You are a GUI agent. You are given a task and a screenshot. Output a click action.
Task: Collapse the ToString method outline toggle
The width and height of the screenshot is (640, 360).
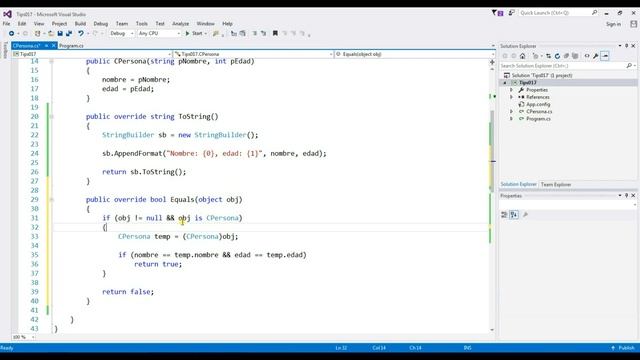click(x=51, y=117)
